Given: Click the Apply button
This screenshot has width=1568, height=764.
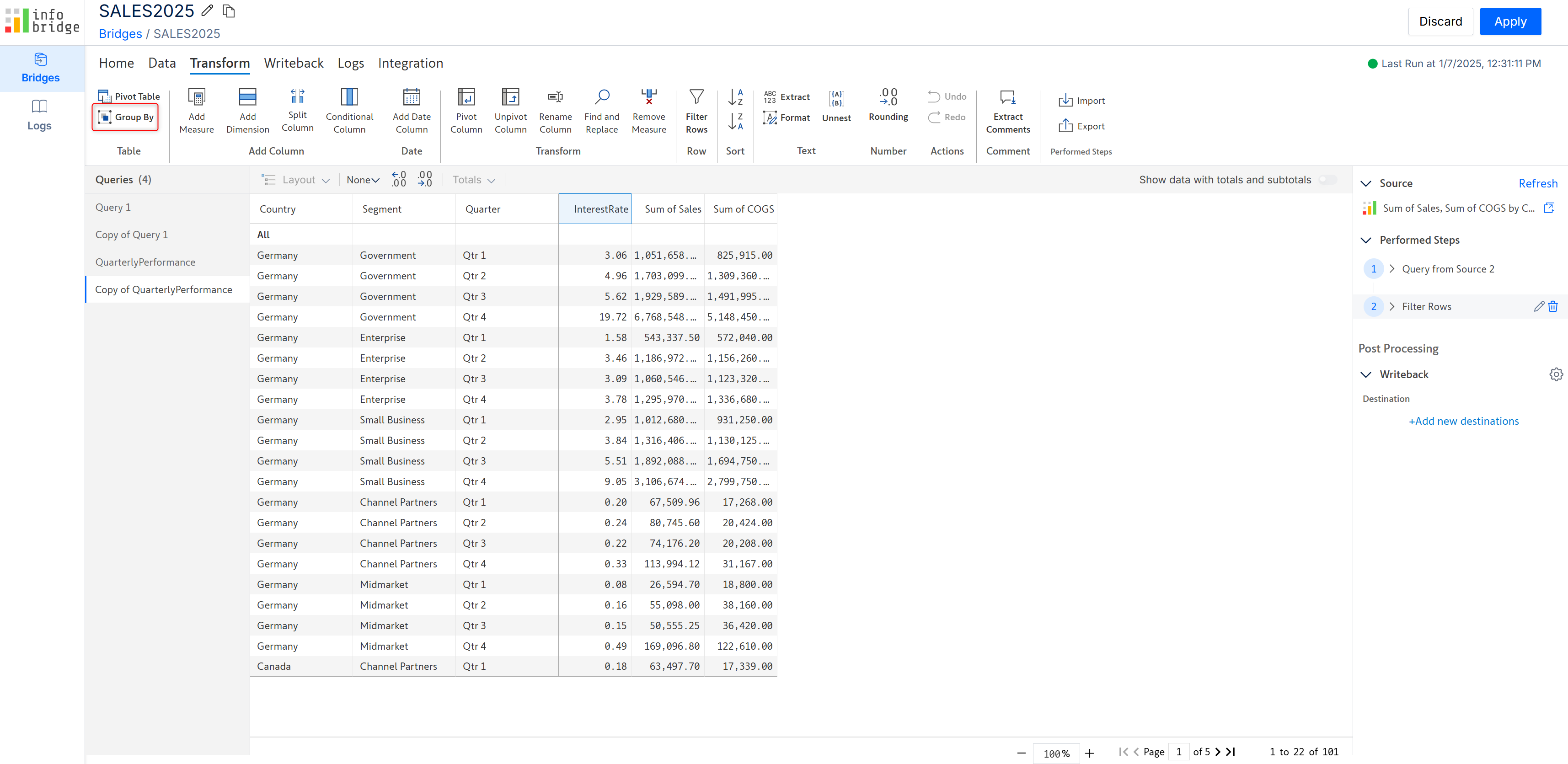Looking at the screenshot, I should 1509,21.
